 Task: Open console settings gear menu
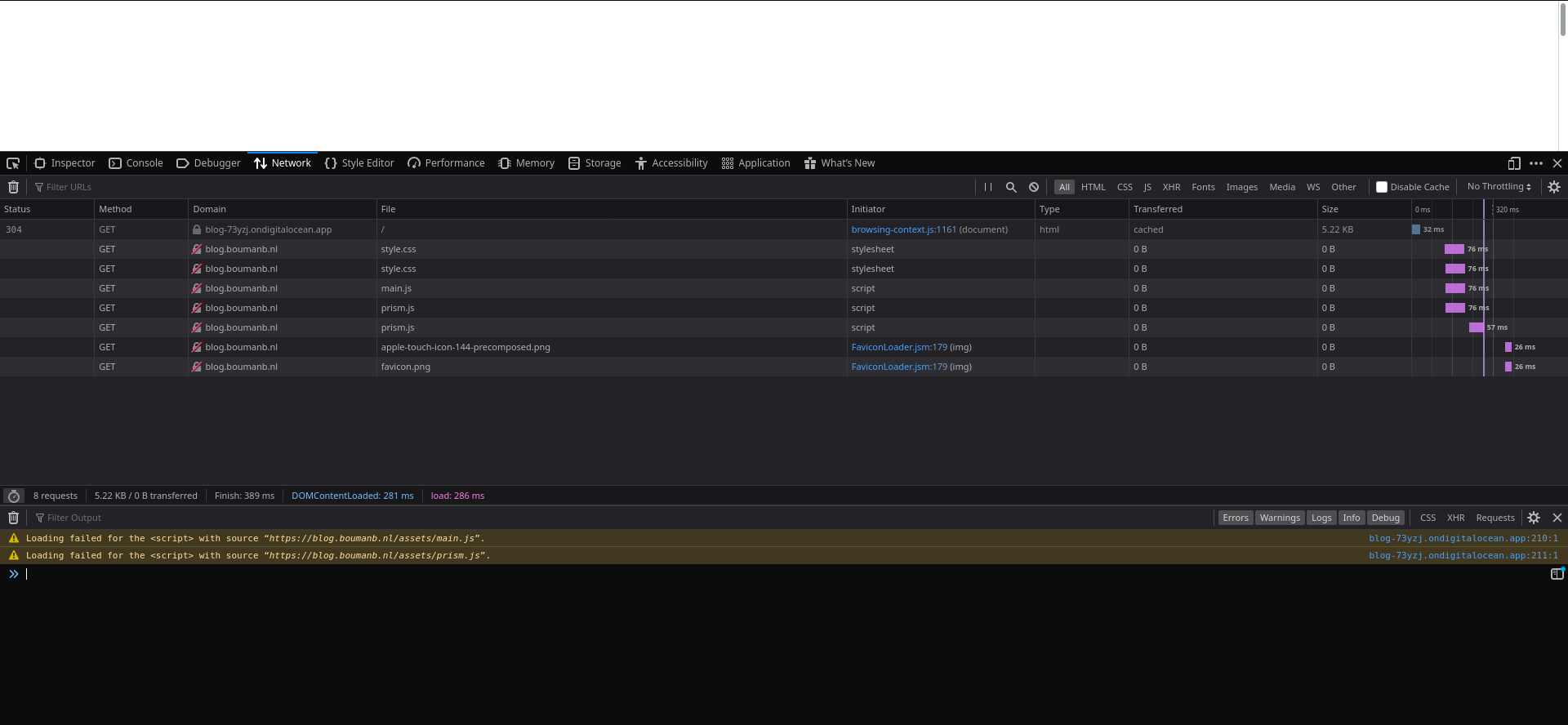click(x=1534, y=518)
